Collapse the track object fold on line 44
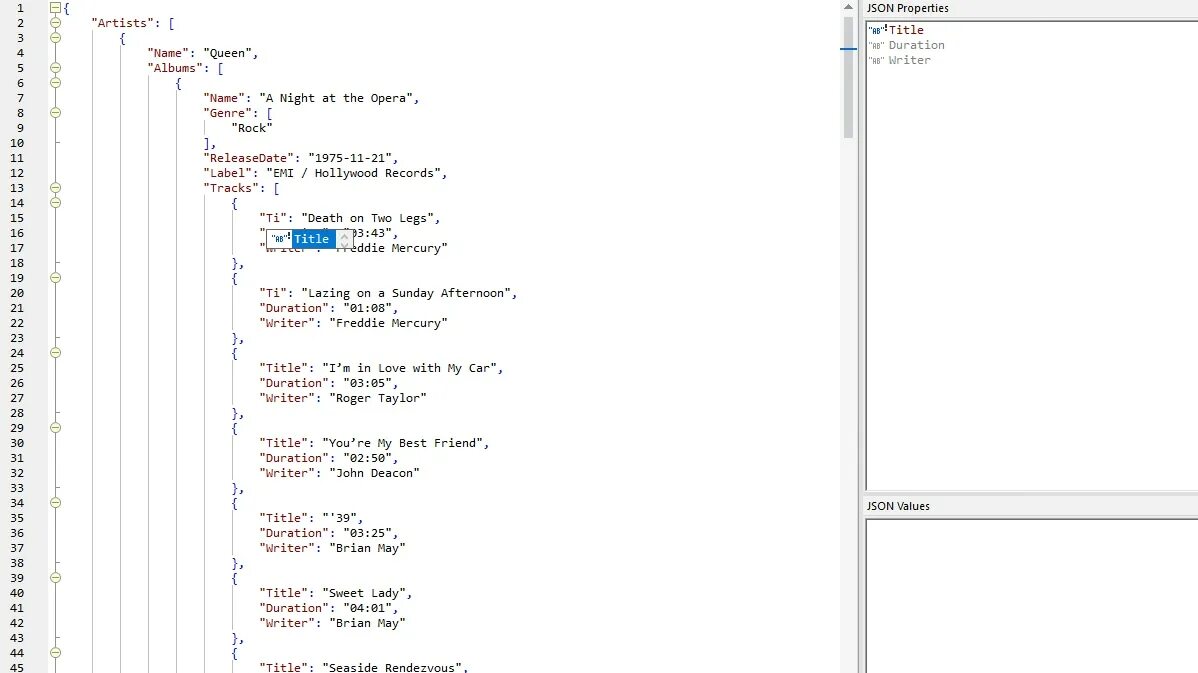Screen dimensions: 1198x673 pyautogui.click(x=55, y=652)
